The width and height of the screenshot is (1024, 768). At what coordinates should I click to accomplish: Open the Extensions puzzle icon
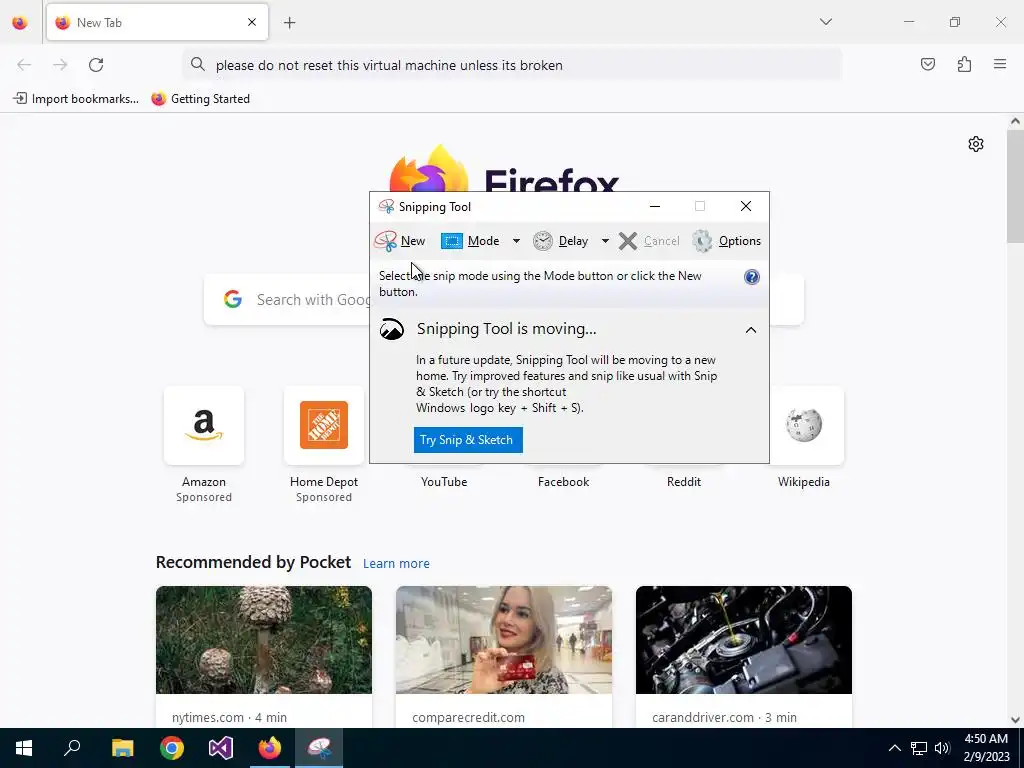click(964, 64)
